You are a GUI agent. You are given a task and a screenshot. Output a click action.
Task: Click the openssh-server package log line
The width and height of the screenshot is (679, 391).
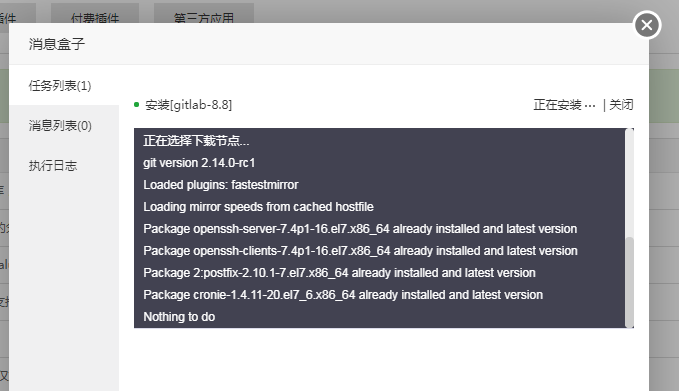click(360, 229)
